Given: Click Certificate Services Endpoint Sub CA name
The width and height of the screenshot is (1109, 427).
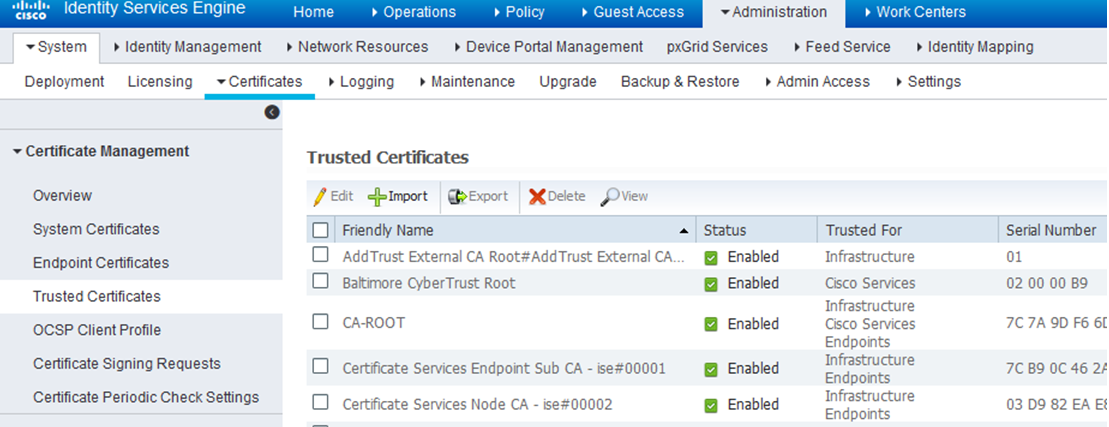Looking at the screenshot, I should (x=504, y=369).
